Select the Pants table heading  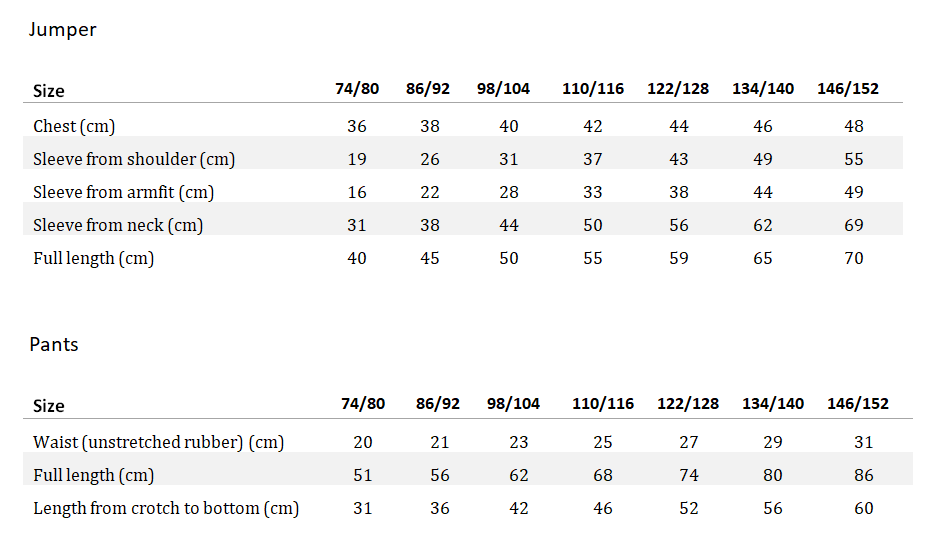(x=54, y=344)
